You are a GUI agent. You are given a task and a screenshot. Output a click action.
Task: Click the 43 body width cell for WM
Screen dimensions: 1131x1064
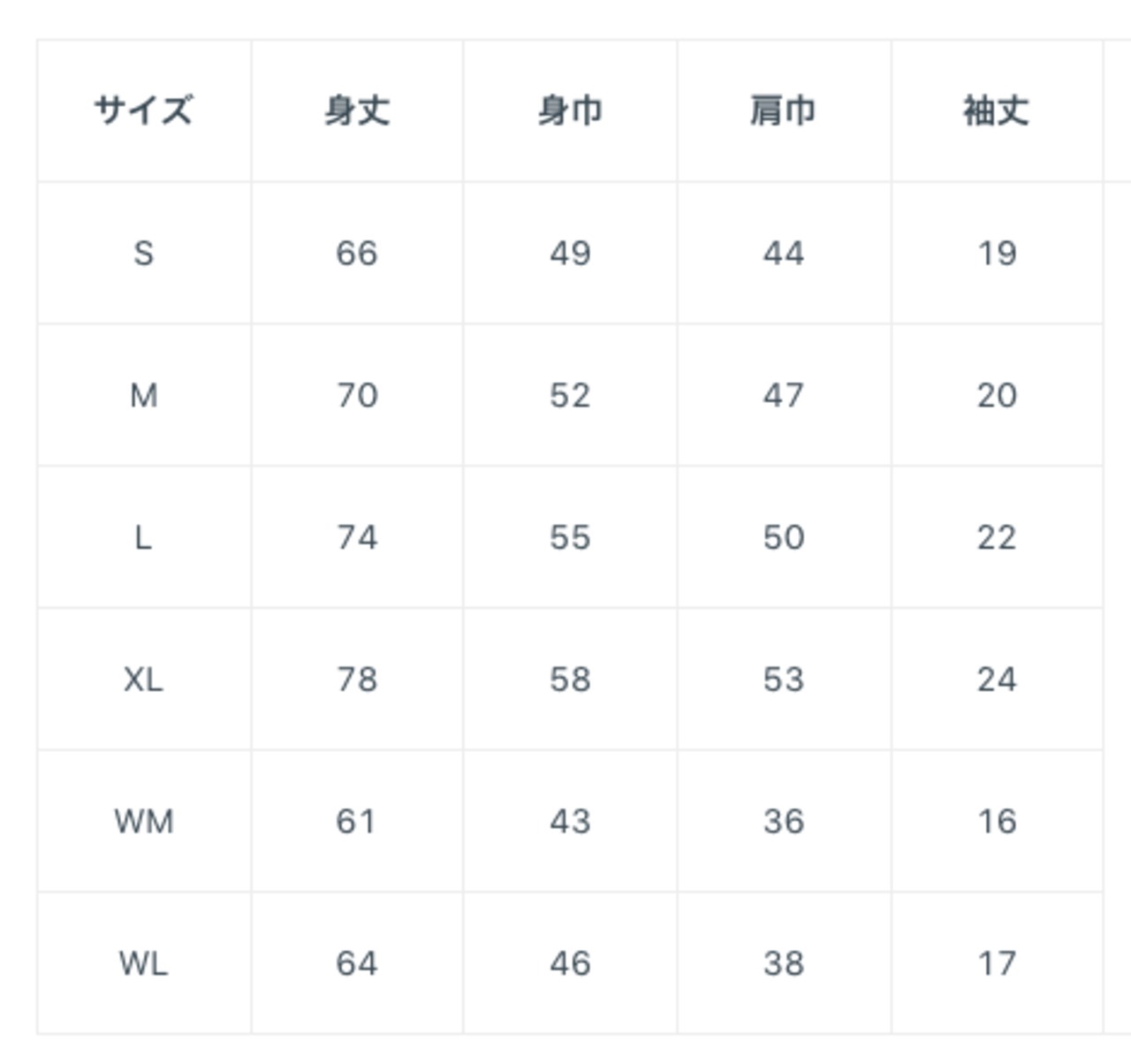pyautogui.click(x=570, y=822)
